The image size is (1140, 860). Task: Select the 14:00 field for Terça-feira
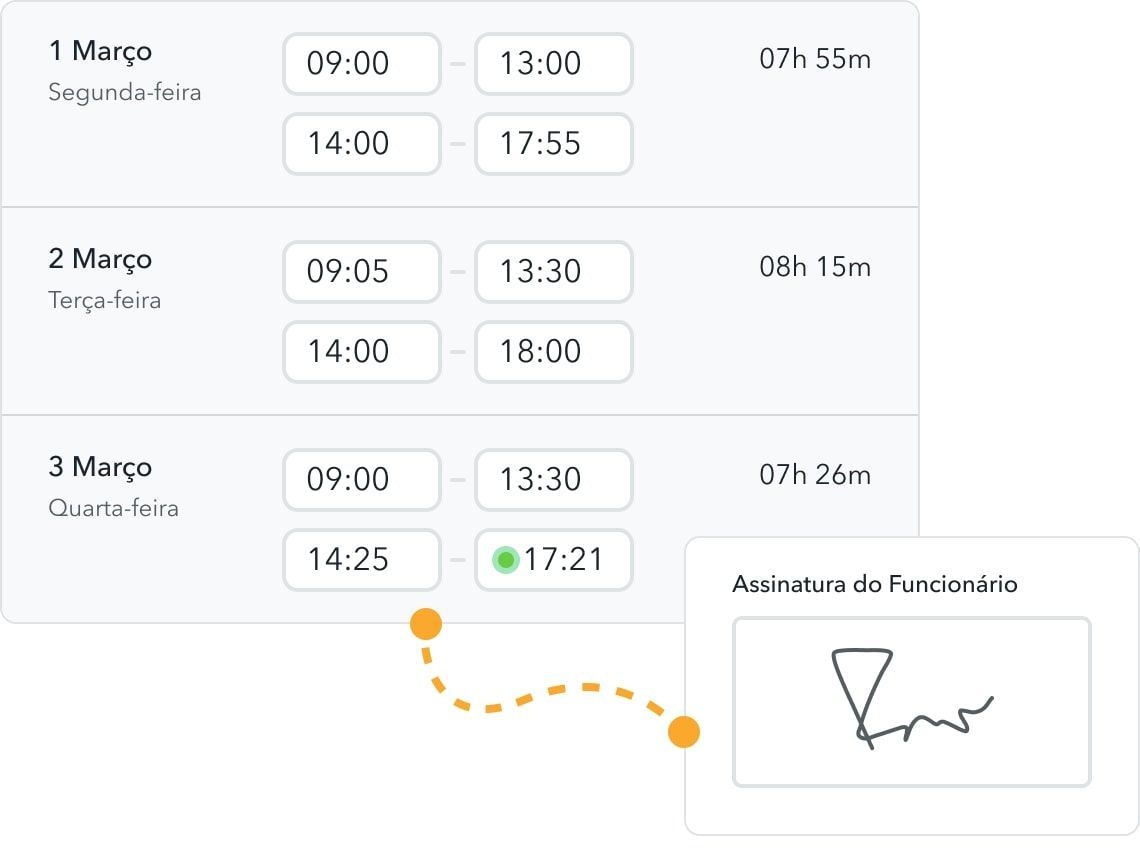pyautogui.click(x=362, y=352)
